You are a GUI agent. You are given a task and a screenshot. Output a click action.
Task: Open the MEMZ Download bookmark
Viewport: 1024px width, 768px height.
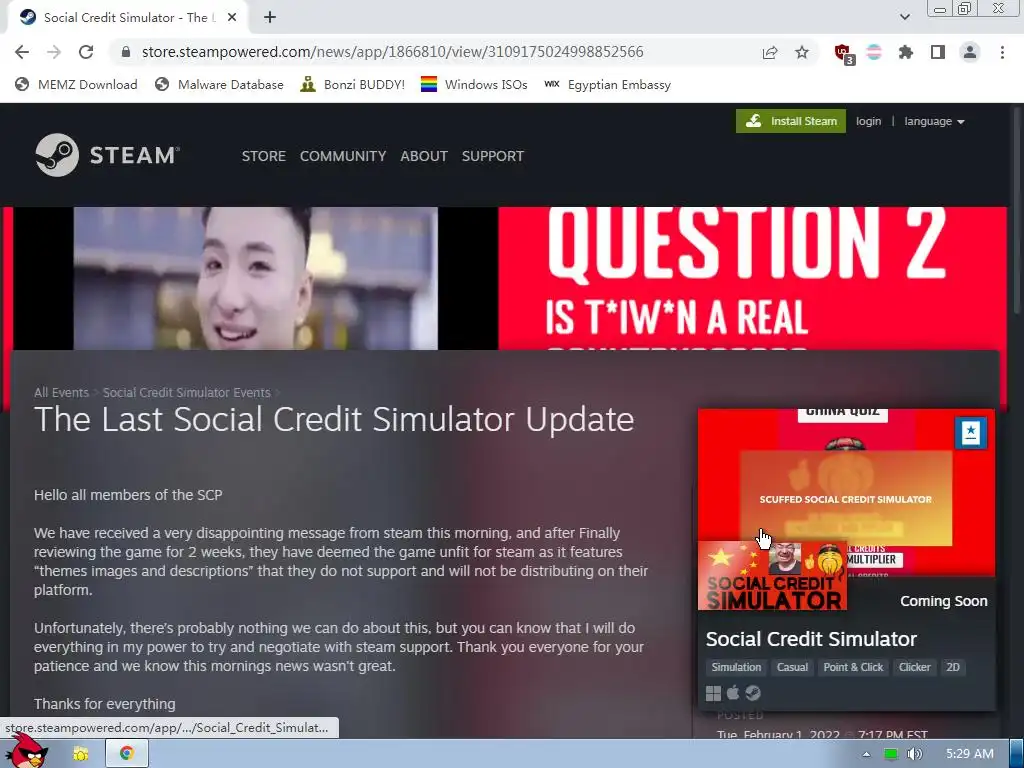pyautogui.click(x=76, y=84)
